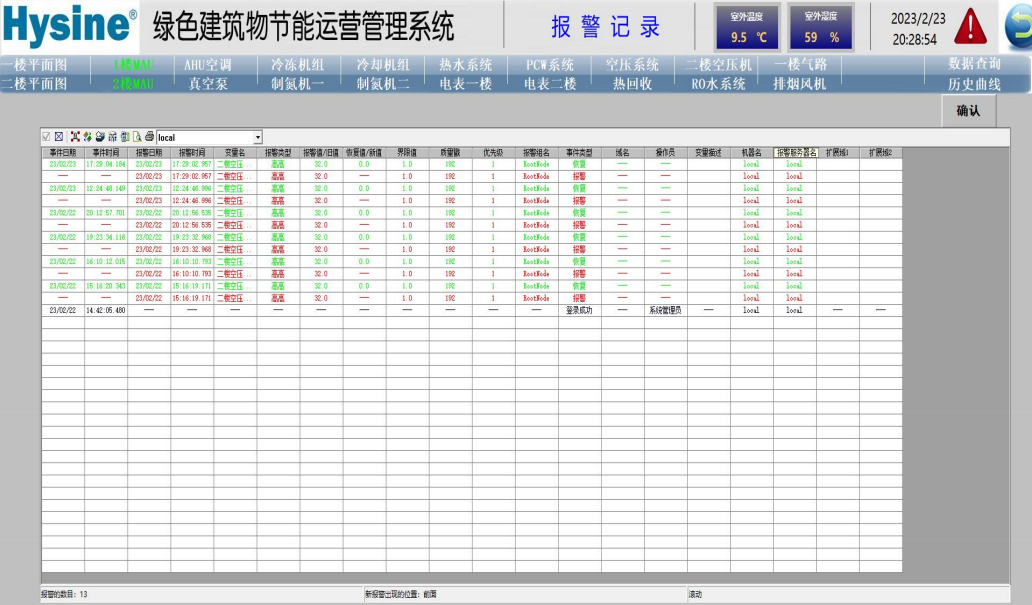Select the 登录成功 event row
This screenshot has height=605, width=1032.
click(x=579, y=310)
